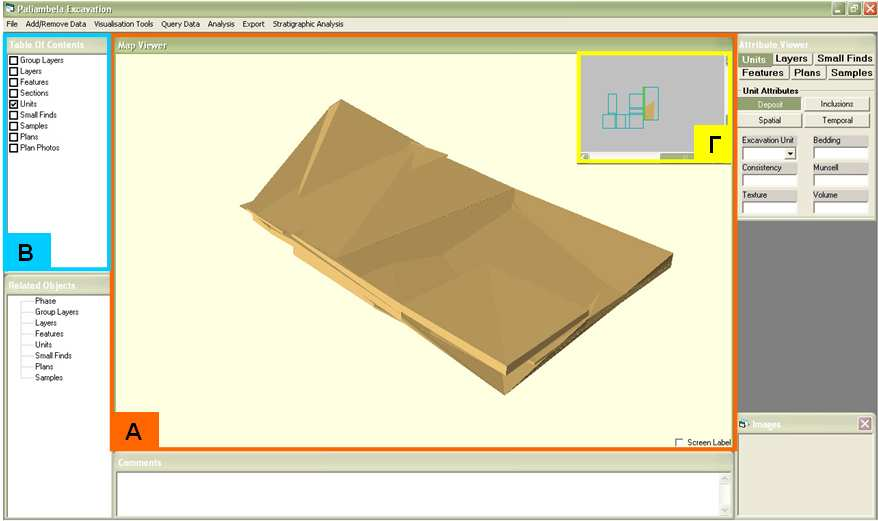
Task: Open the File menu
Action: 12,24
